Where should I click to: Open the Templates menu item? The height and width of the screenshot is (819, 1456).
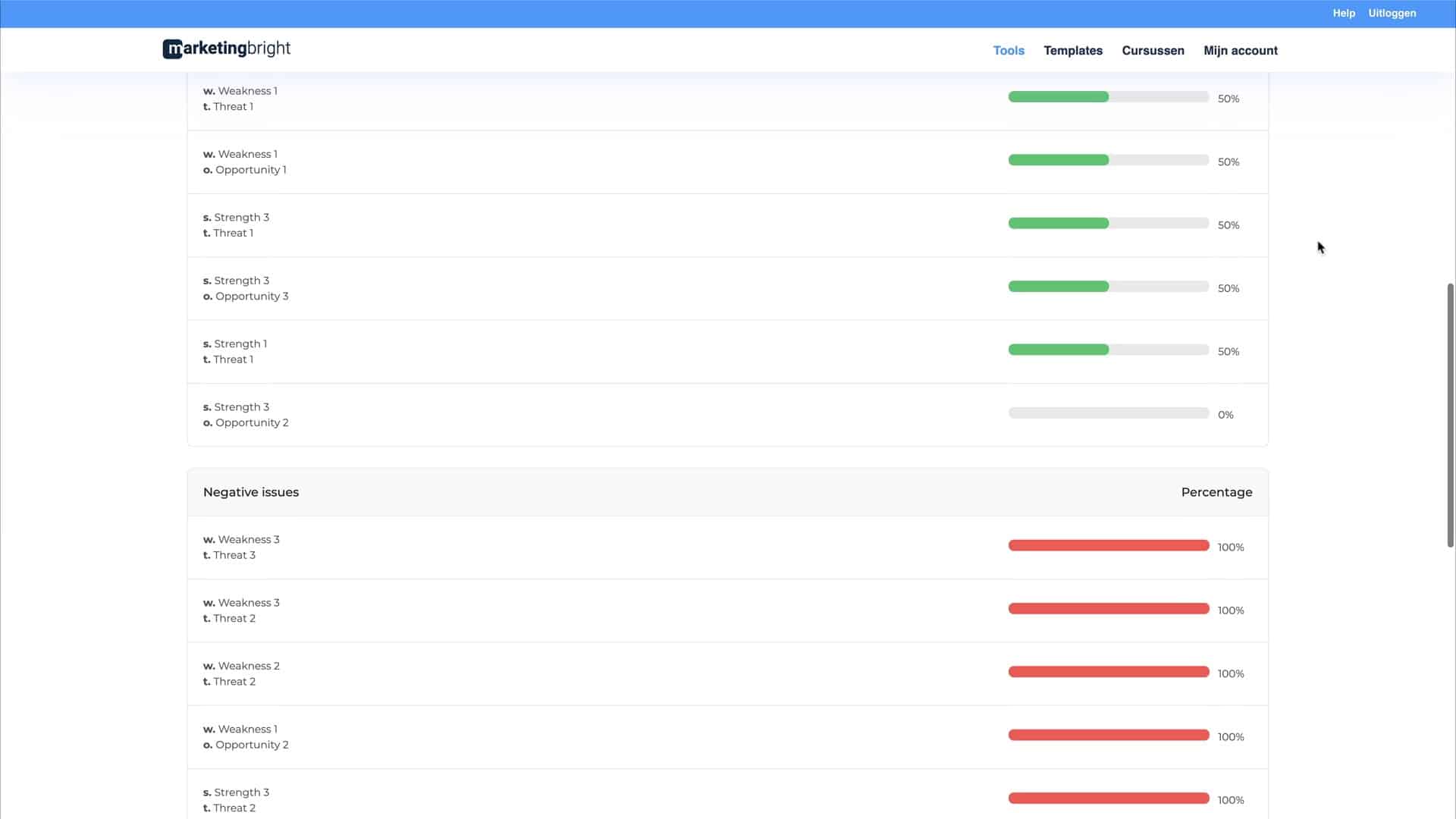[1072, 51]
